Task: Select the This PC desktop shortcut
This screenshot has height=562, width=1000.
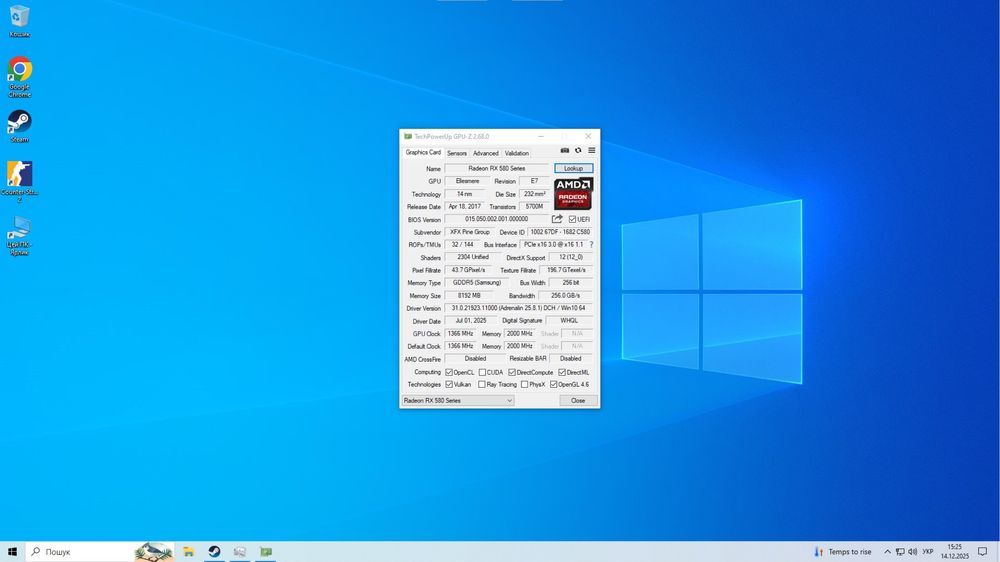Action: pyautogui.click(x=19, y=235)
